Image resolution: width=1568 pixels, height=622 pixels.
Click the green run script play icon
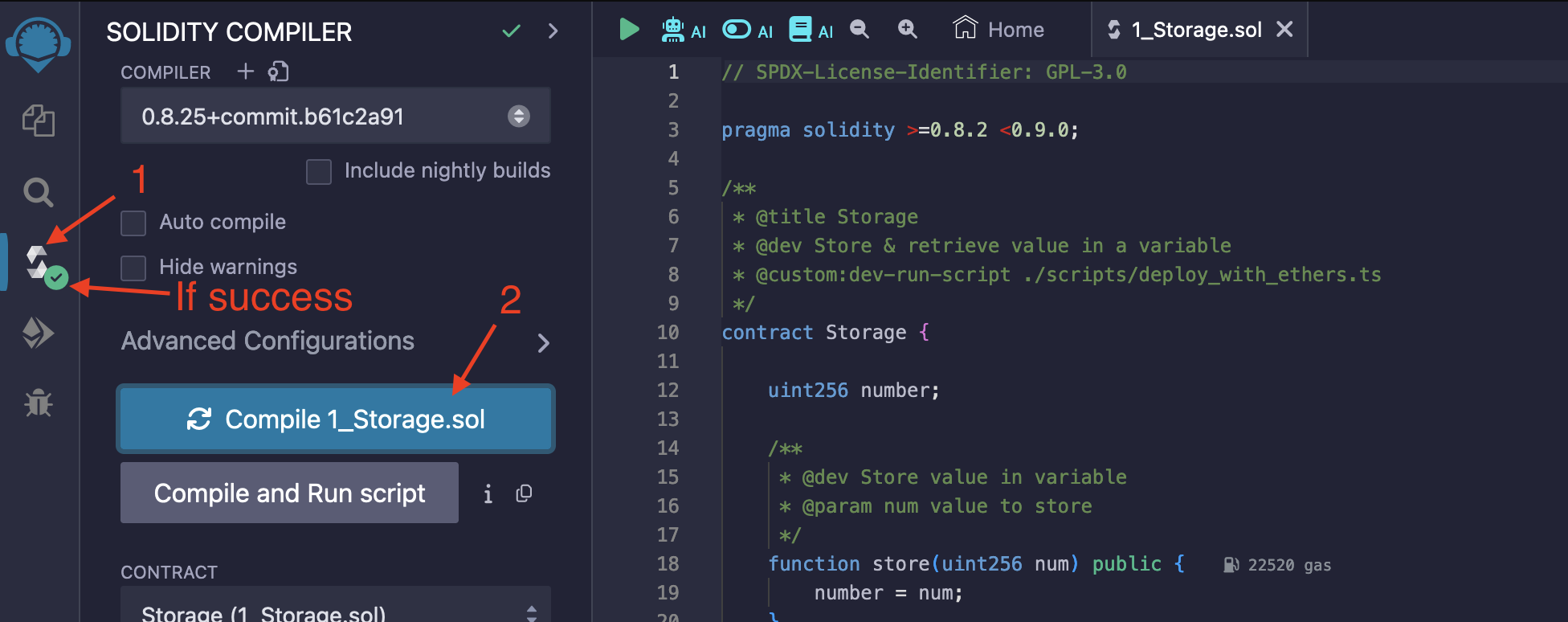coord(629,30)
